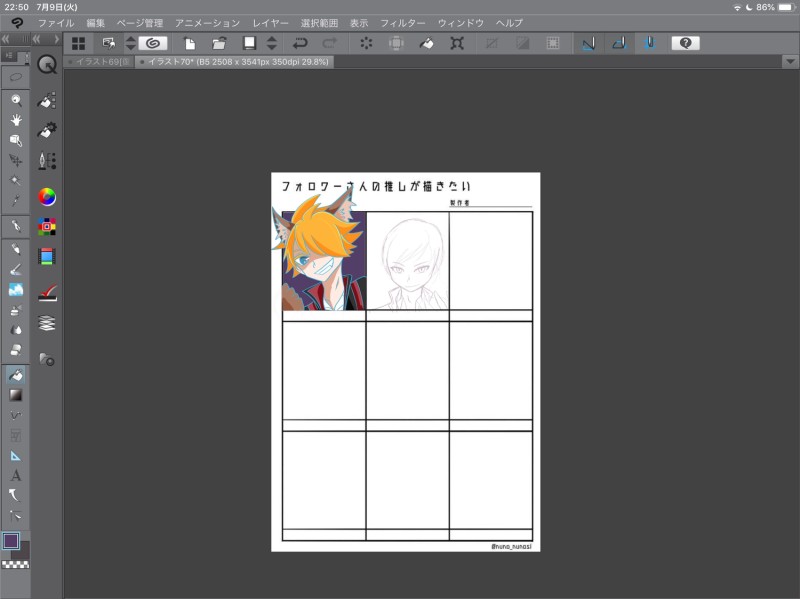Viewport: 800px width, 599px height.
Task: Open the Brush Size palette
Action: [x=47, y=161]
